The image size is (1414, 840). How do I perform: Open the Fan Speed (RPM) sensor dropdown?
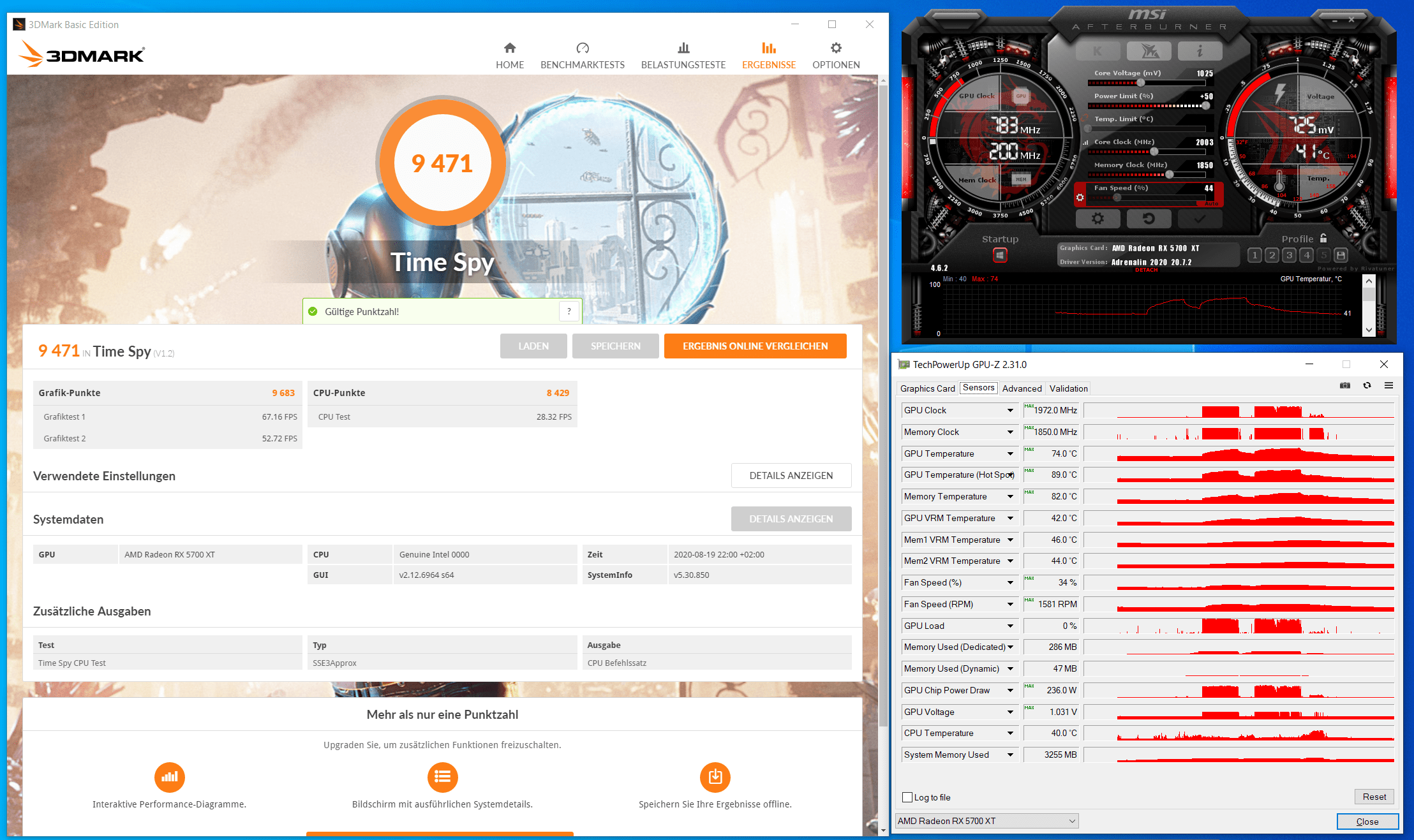pyautogui.click(x=1010, y=604)
